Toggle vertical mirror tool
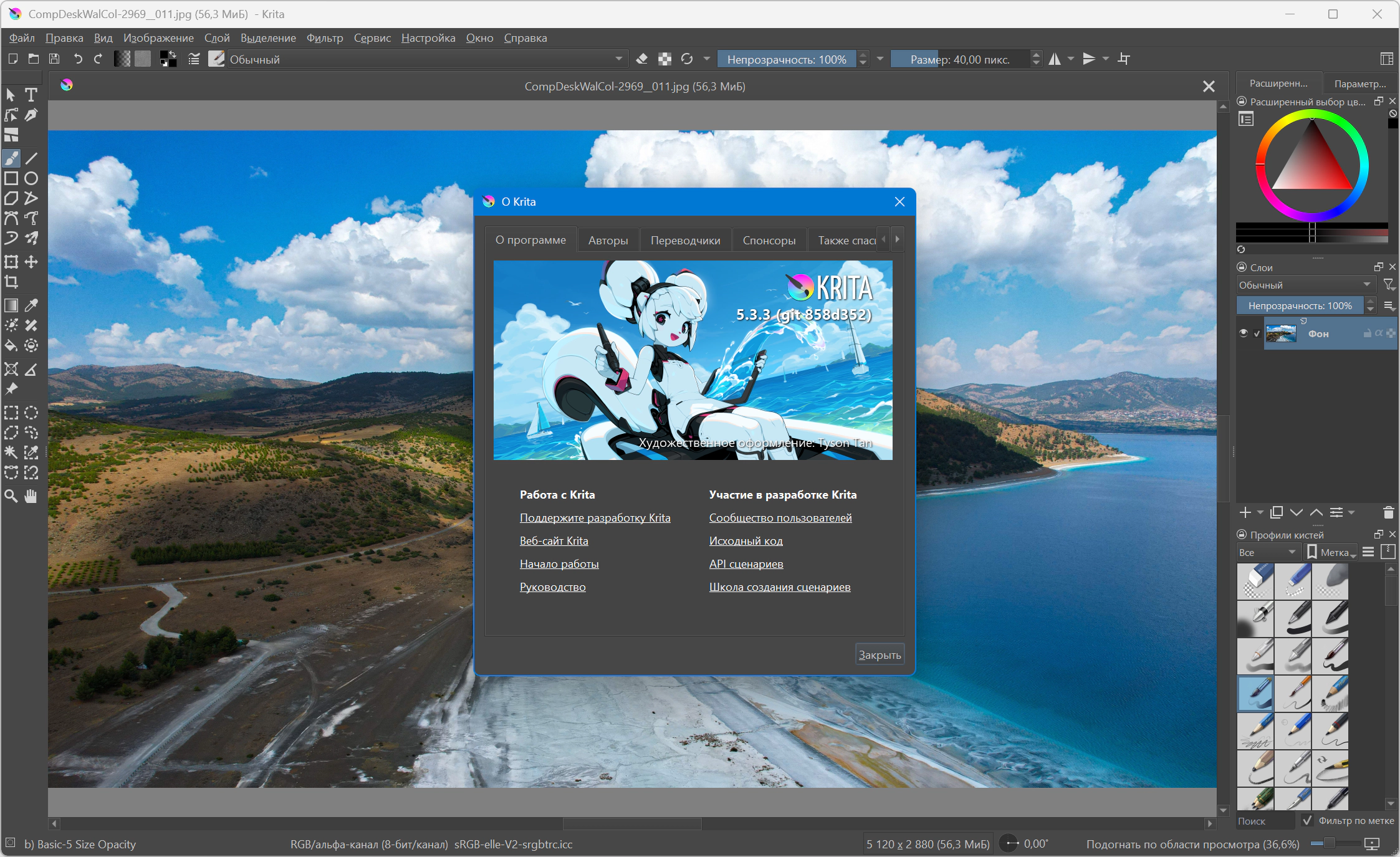 pos(1089,59)
